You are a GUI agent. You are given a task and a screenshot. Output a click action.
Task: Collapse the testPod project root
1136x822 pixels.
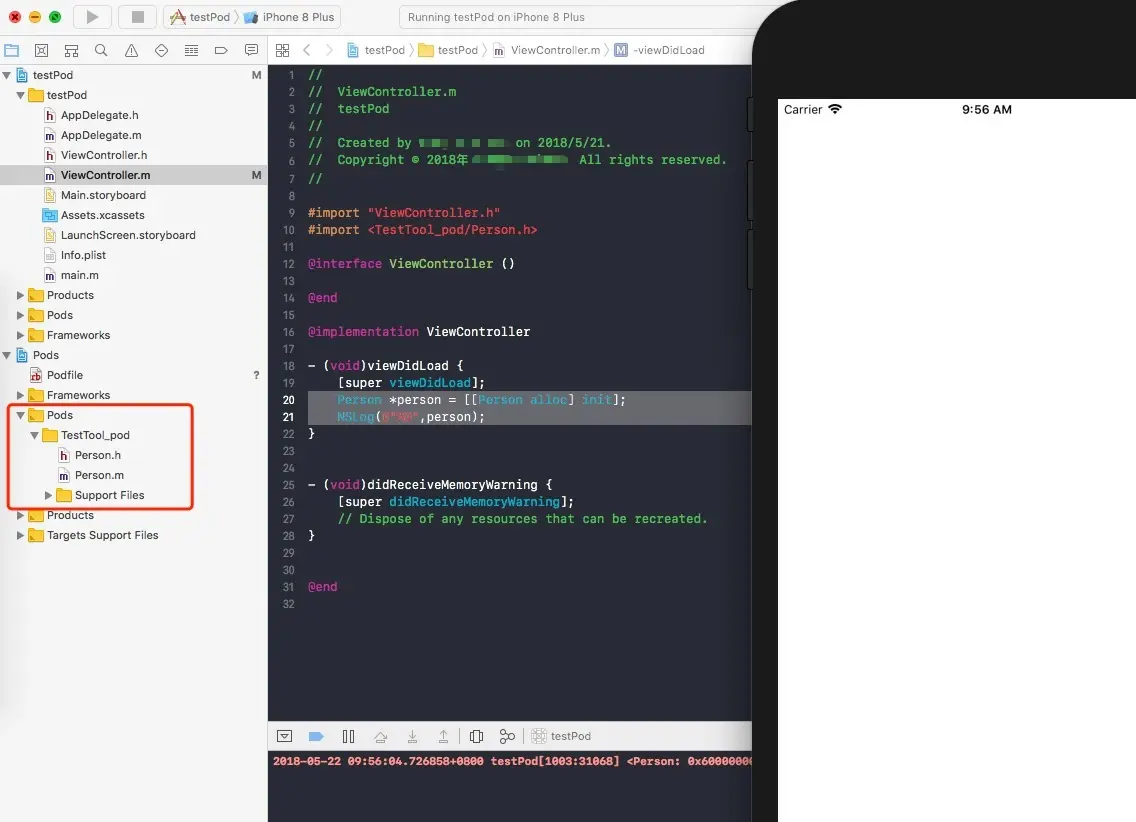(7, 75)
